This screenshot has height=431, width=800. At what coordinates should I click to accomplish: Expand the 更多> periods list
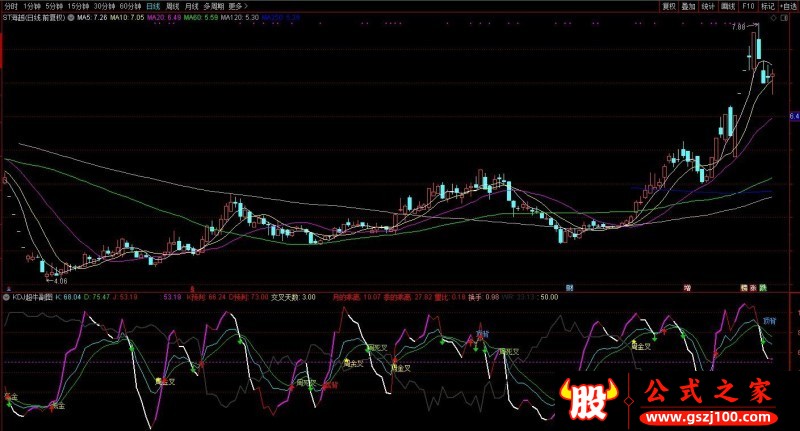tap(237, 5)
